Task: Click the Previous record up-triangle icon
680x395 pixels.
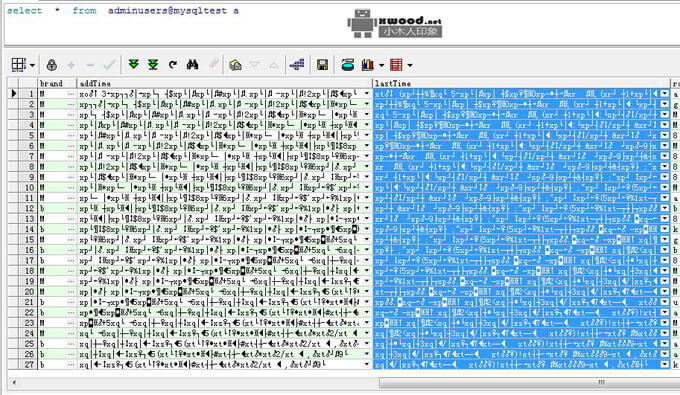Action: click(x=273, y=65)
